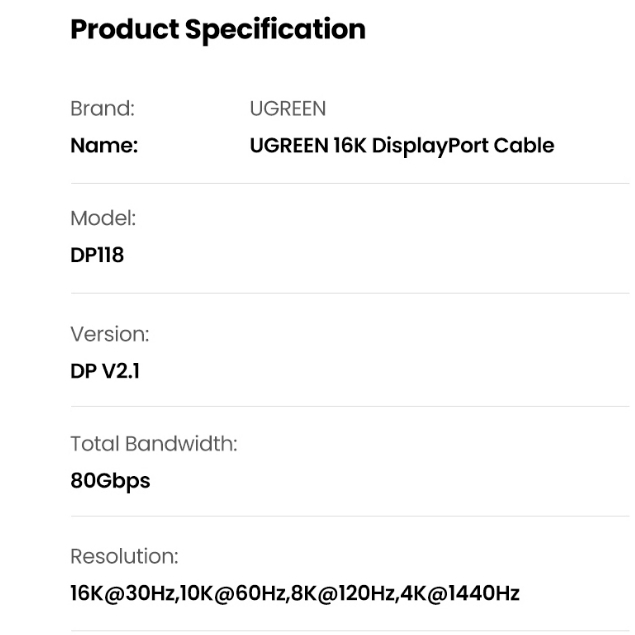Screen dimensions: 635x635
Task: Click the Model: field label
Action: click(103, 218)
